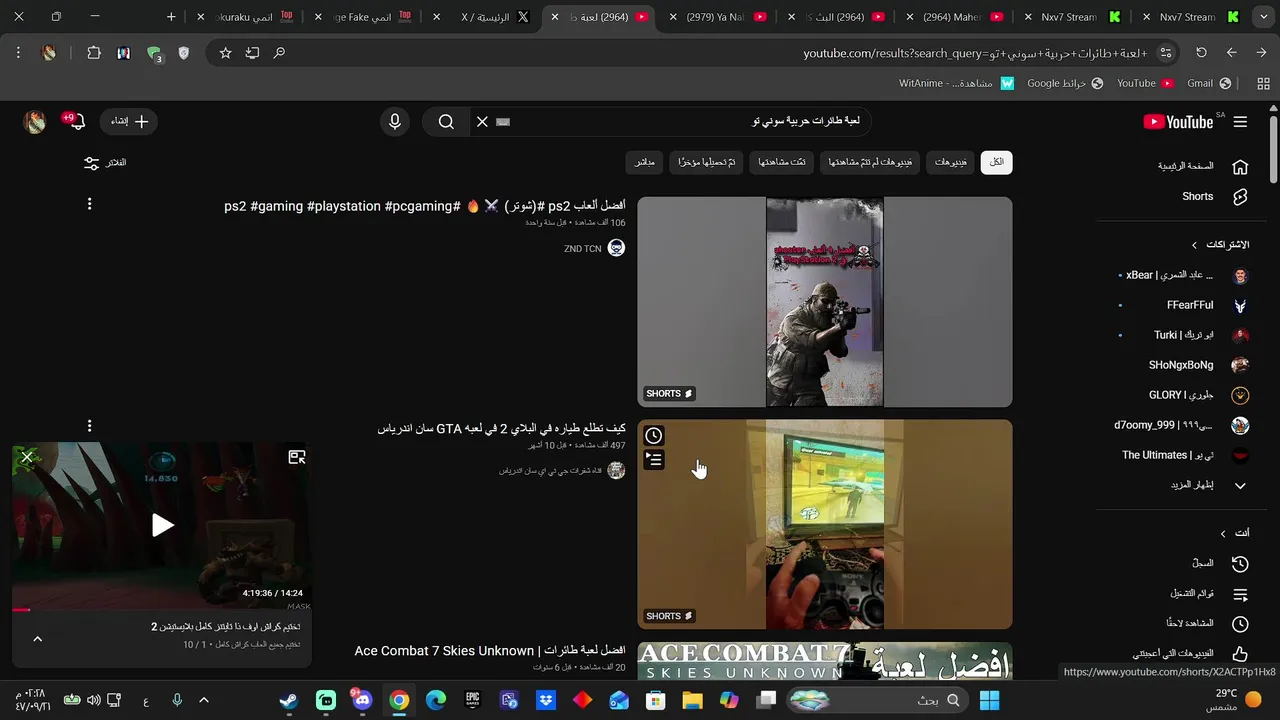Screen dimensions: 1280x720
Task: Select the تمّ تحميلها مؤخرًا recently uploaded chip
Action: click(706, 162)
